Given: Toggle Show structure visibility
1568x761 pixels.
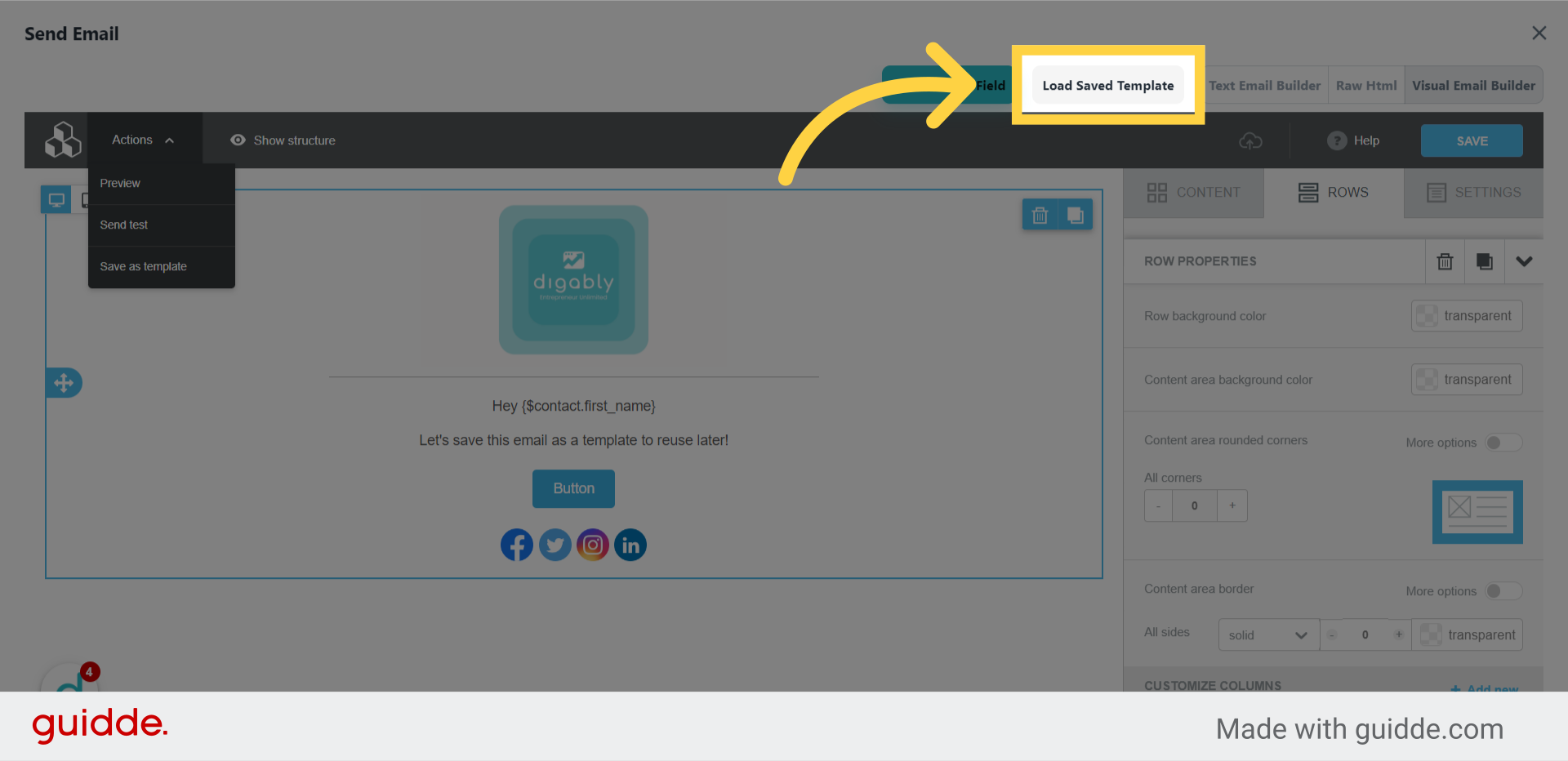Looking at the screenshot, I should click(283, 140).
